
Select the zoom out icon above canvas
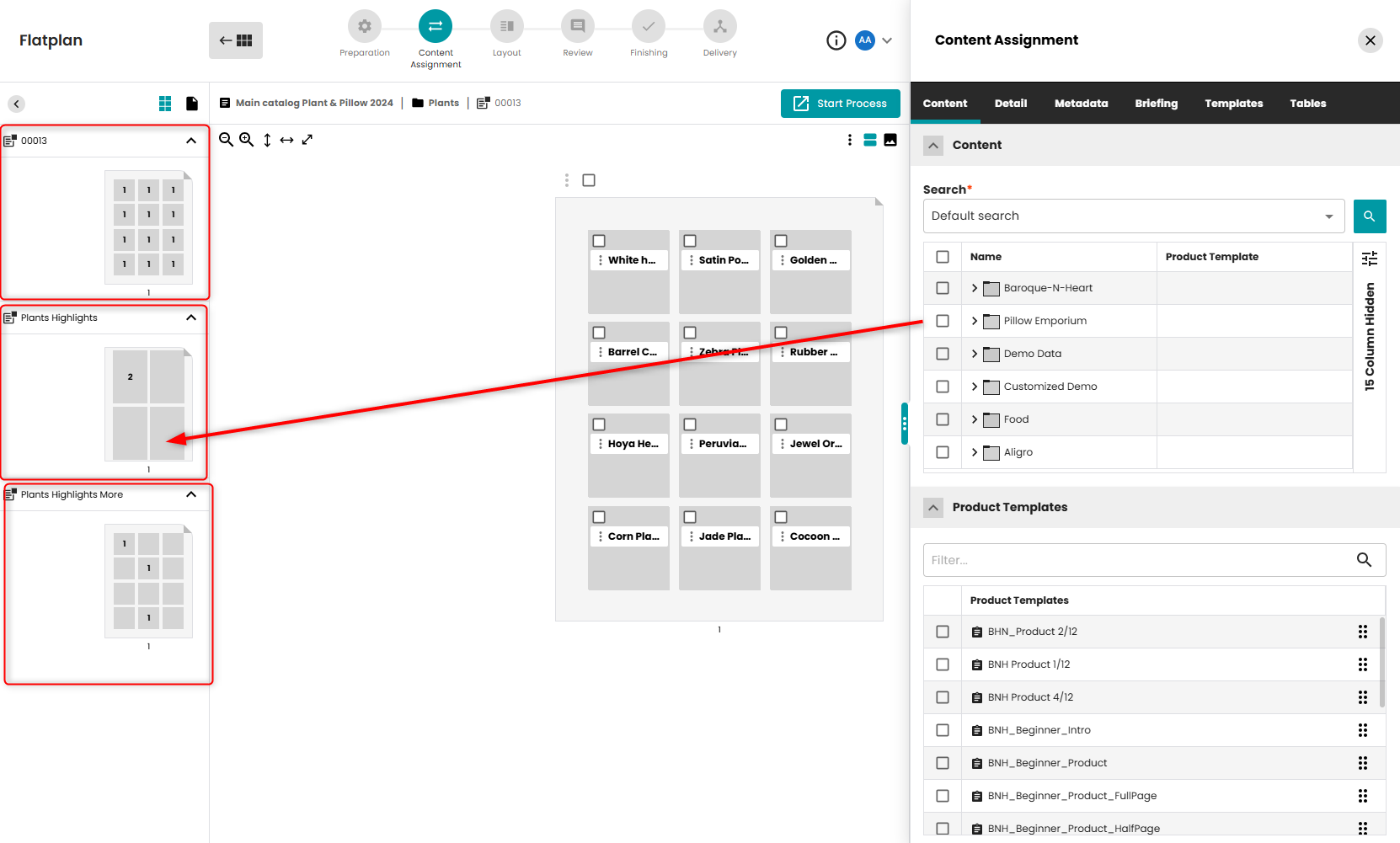coord(226,140)
